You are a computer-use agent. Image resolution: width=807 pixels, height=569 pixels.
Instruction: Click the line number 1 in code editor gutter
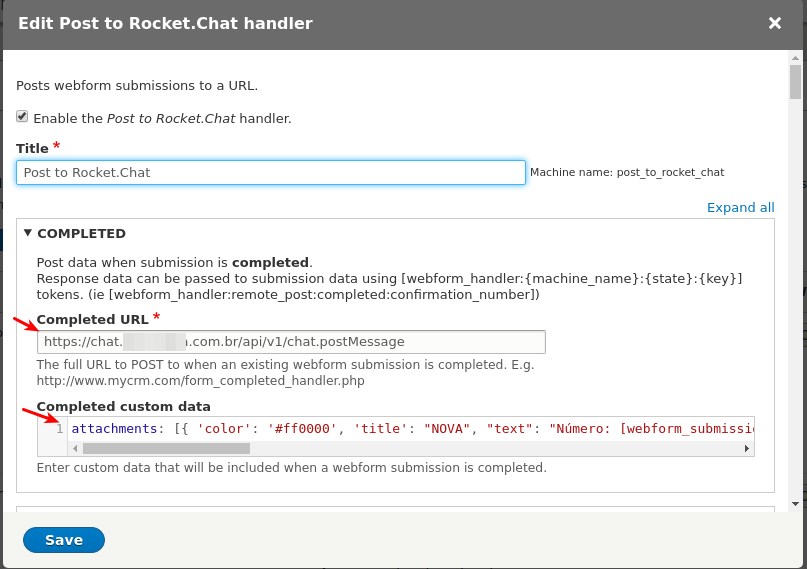point(60,429)
